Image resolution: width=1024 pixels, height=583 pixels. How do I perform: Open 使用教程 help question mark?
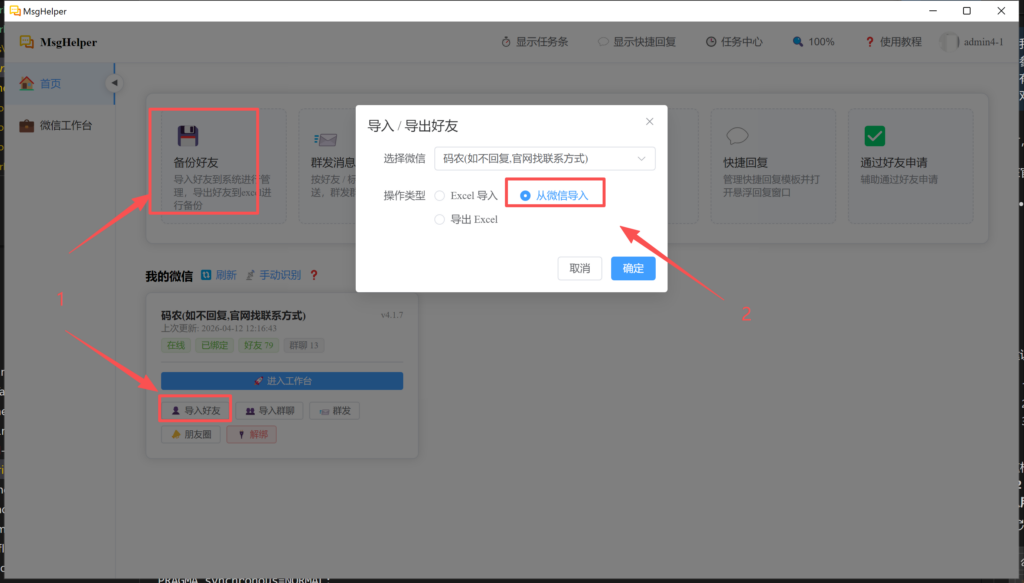(870, 42)
